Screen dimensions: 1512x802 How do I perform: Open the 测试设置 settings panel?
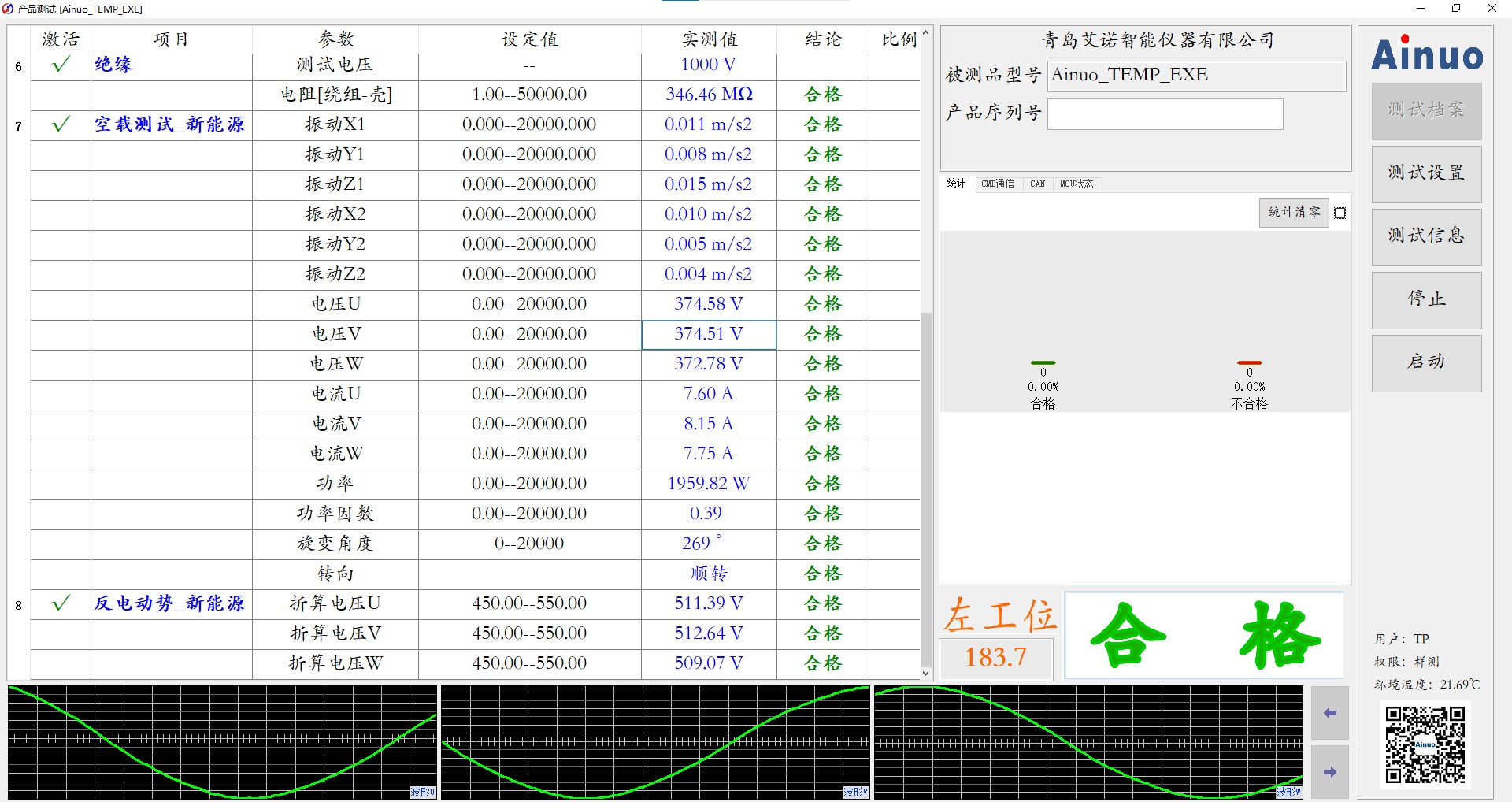1426,174
